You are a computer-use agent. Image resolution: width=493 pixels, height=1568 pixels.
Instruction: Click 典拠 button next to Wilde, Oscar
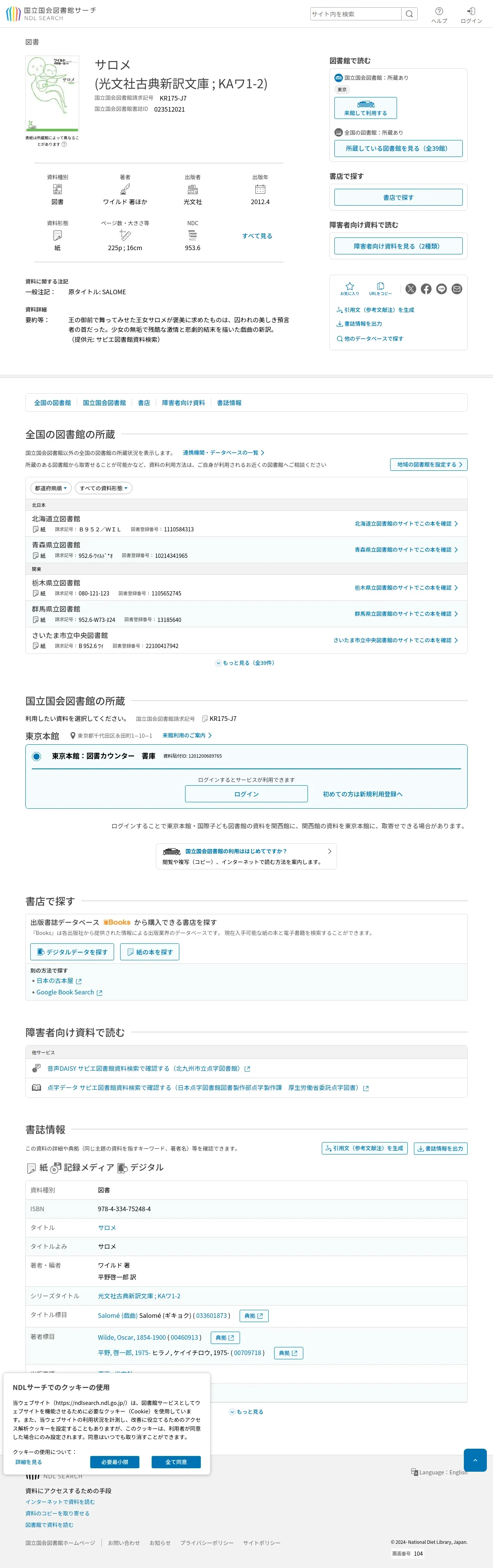tap(225, 1337)
